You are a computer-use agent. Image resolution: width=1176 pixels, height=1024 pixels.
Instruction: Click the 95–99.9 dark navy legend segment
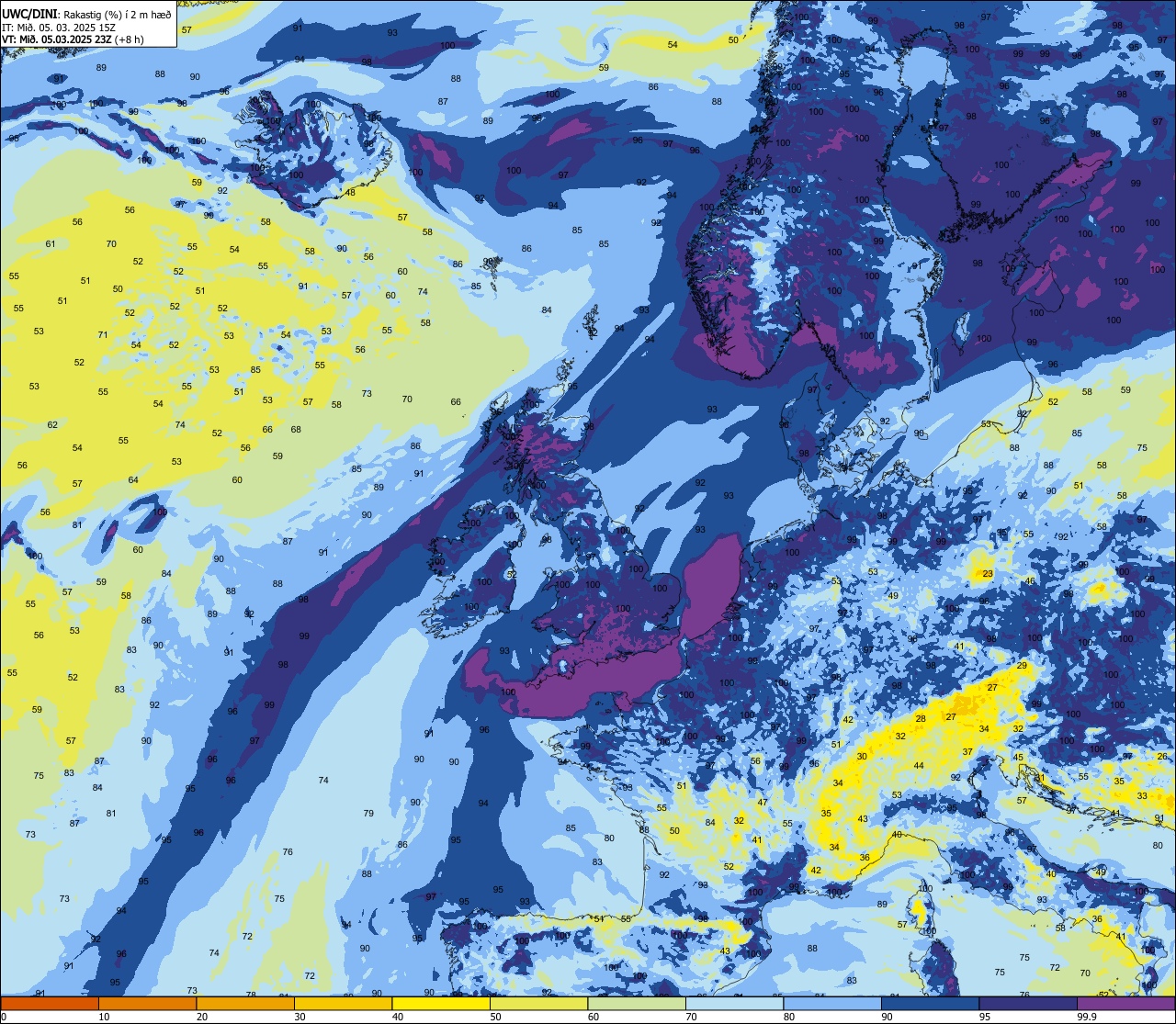1028,1003
